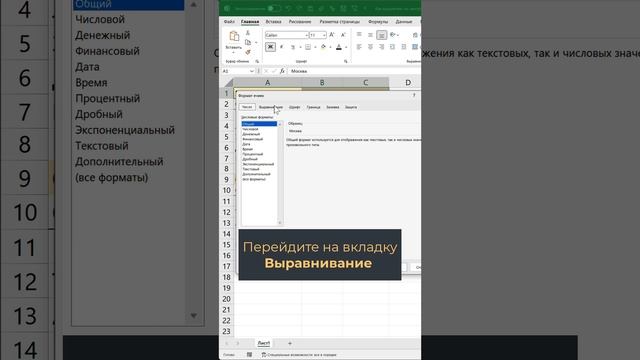Switch to the Формулы ribbon tab

coord(378,22)
